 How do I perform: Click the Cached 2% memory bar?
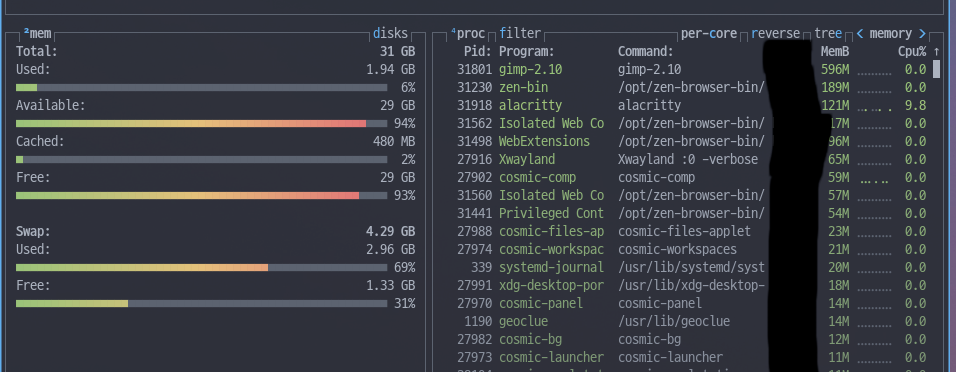(x=201, y=159)
